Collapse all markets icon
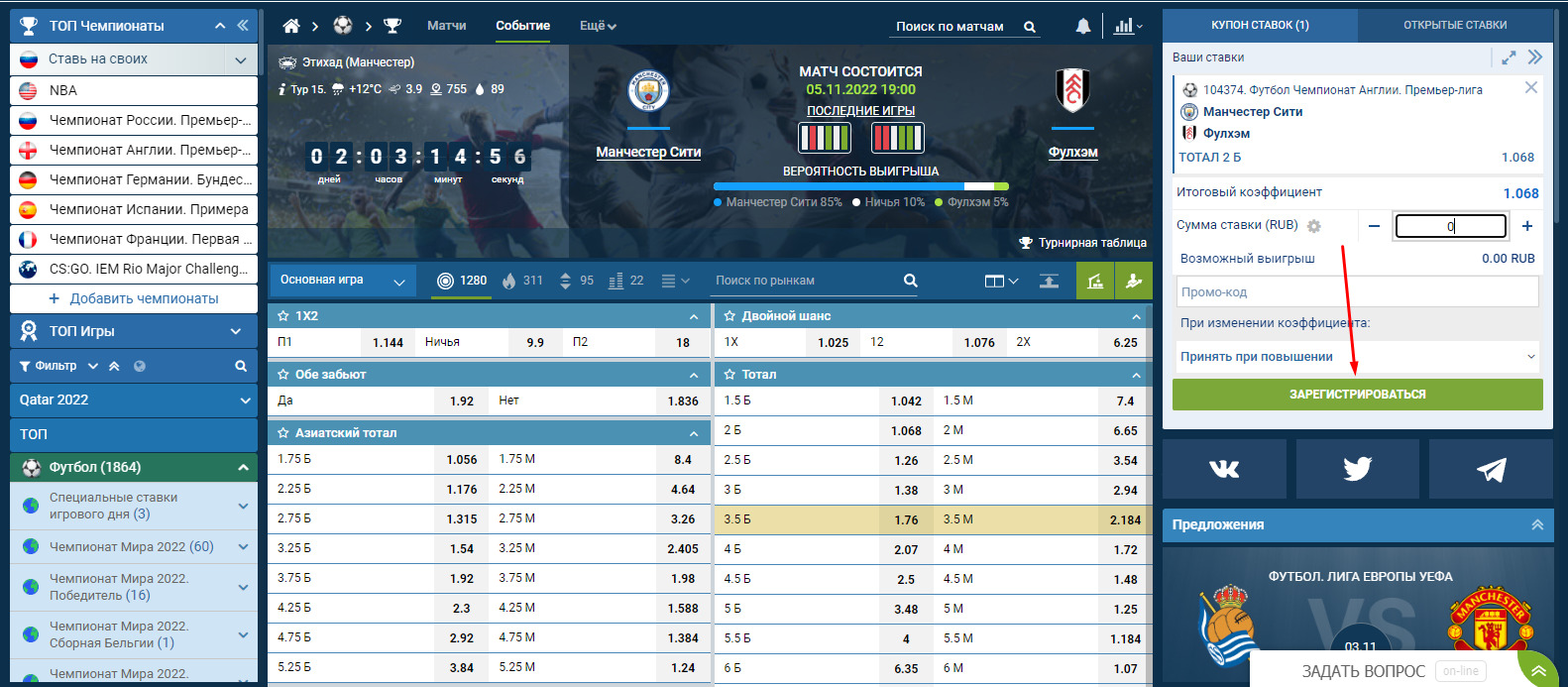Viewport: 1568px width, 687px height. (1049, 282)
